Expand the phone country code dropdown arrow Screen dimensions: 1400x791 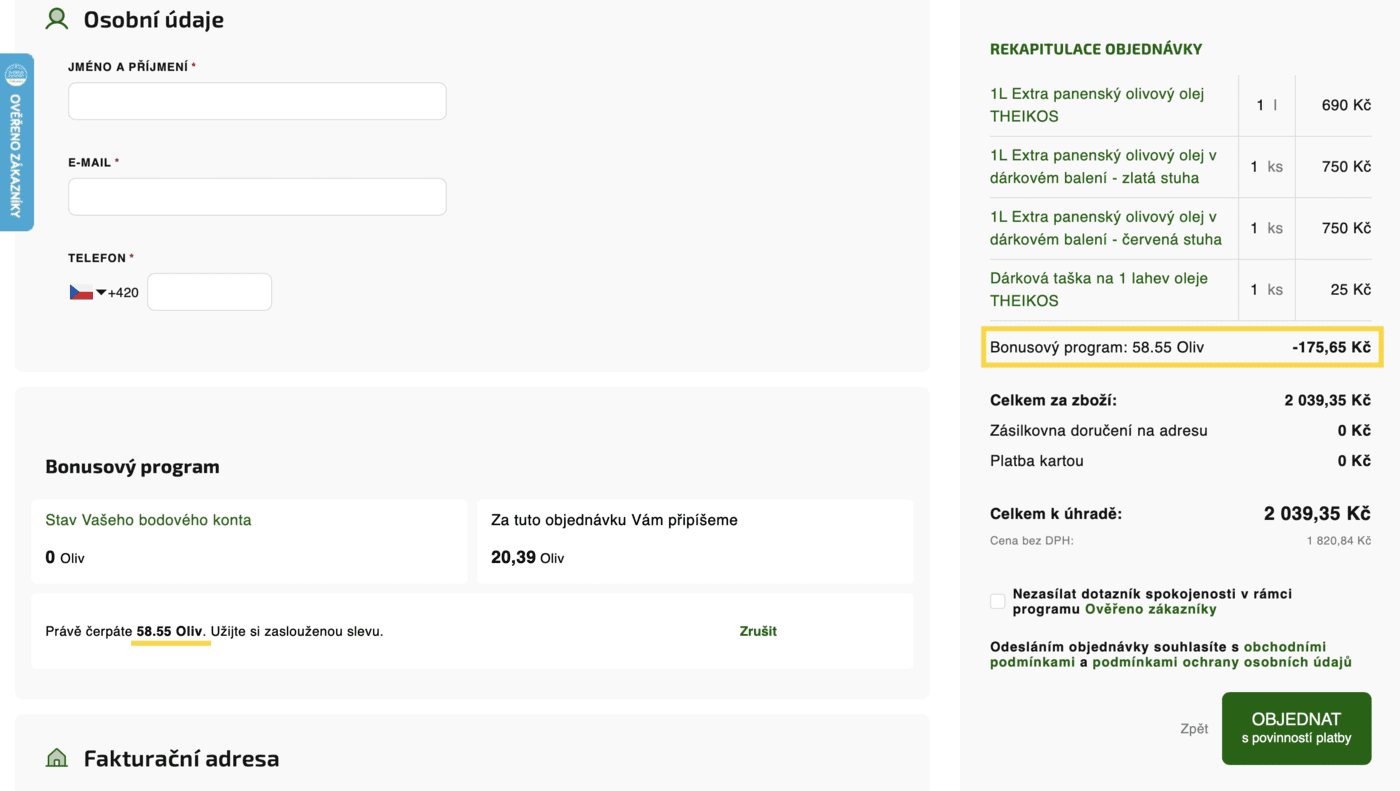(x=101, y=292)
